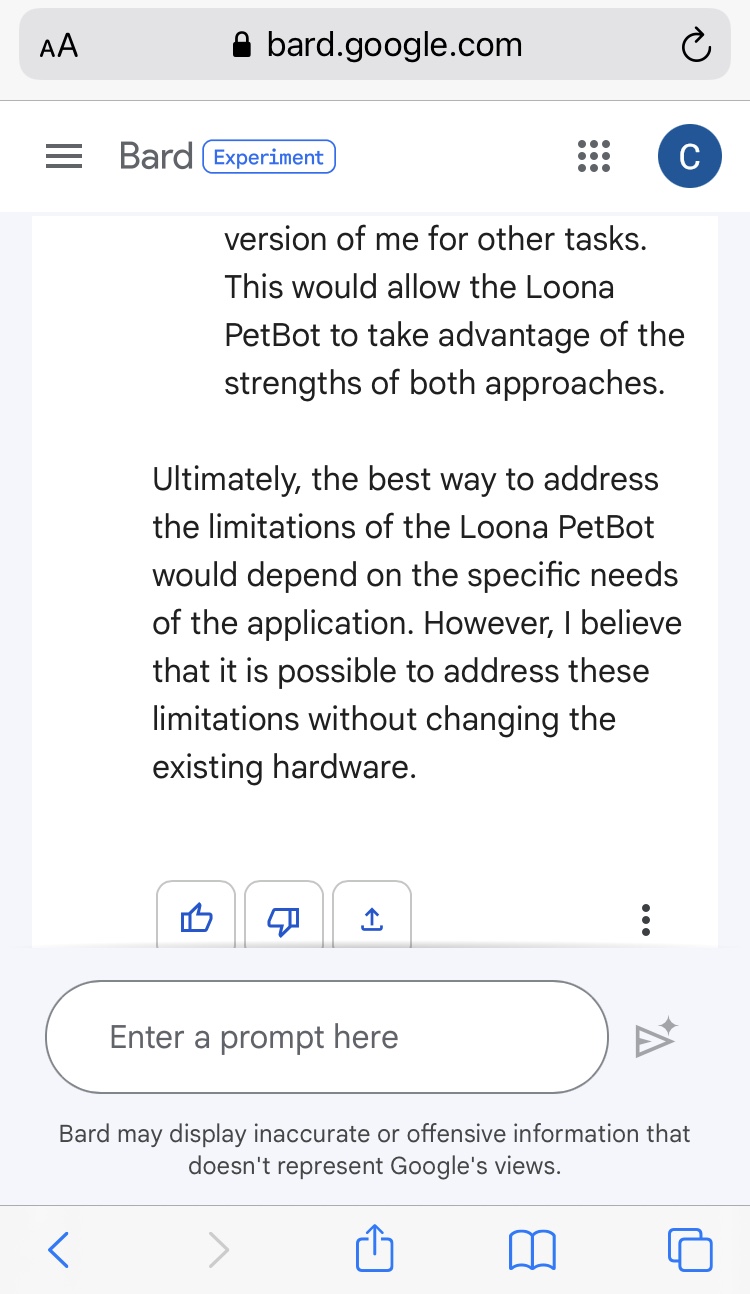This screenshot has width=750, height=1294.
Task: Show Safari bookmarks book icon
Action: click(532, 1249)
